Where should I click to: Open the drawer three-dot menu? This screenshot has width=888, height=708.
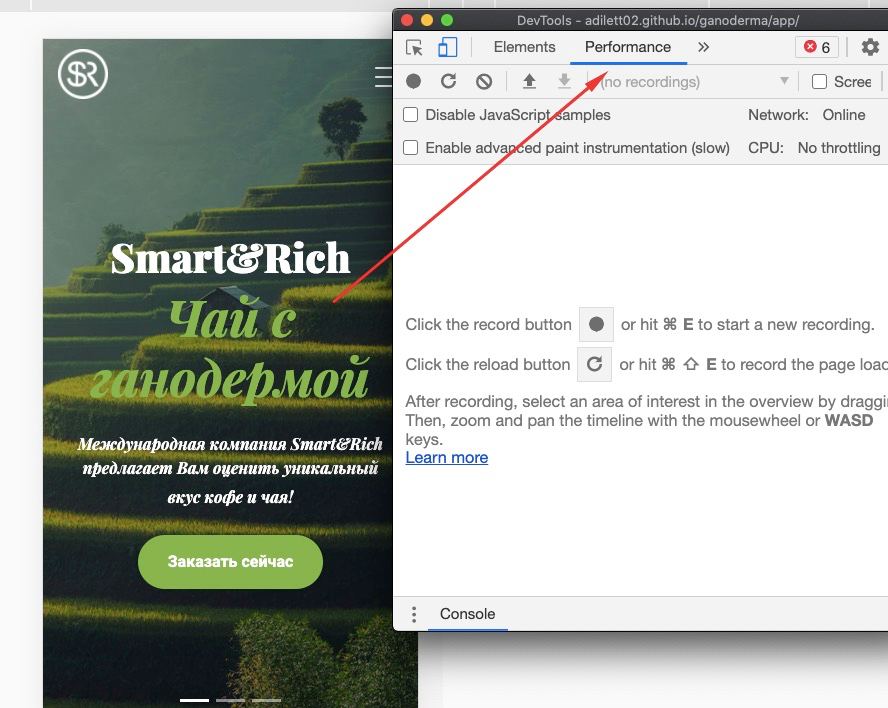point(414,614)
